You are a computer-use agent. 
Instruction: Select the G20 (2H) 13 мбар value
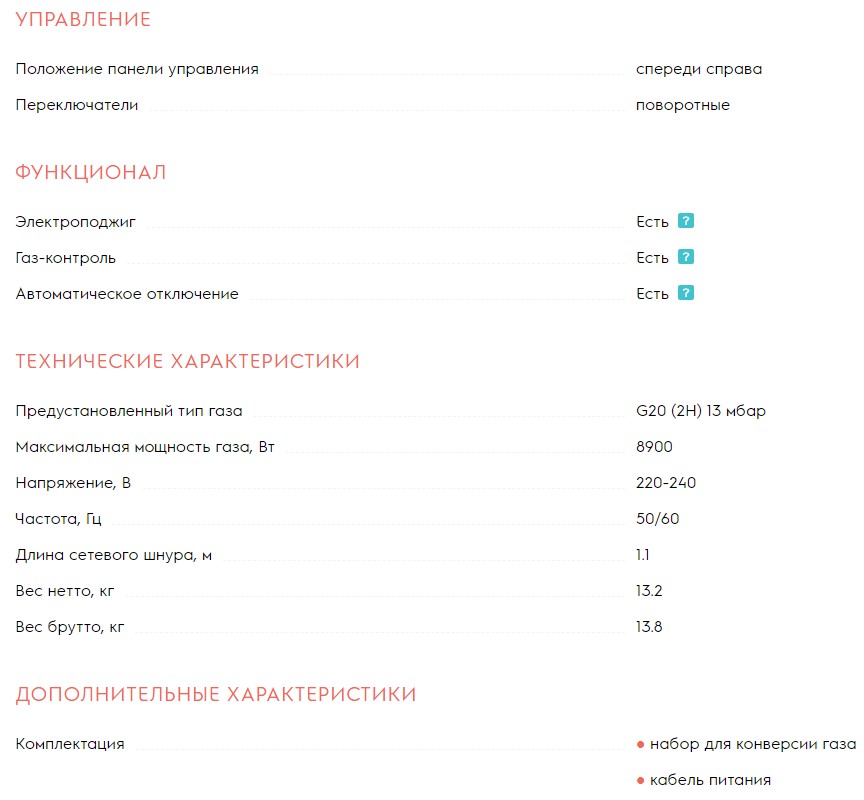701,411
